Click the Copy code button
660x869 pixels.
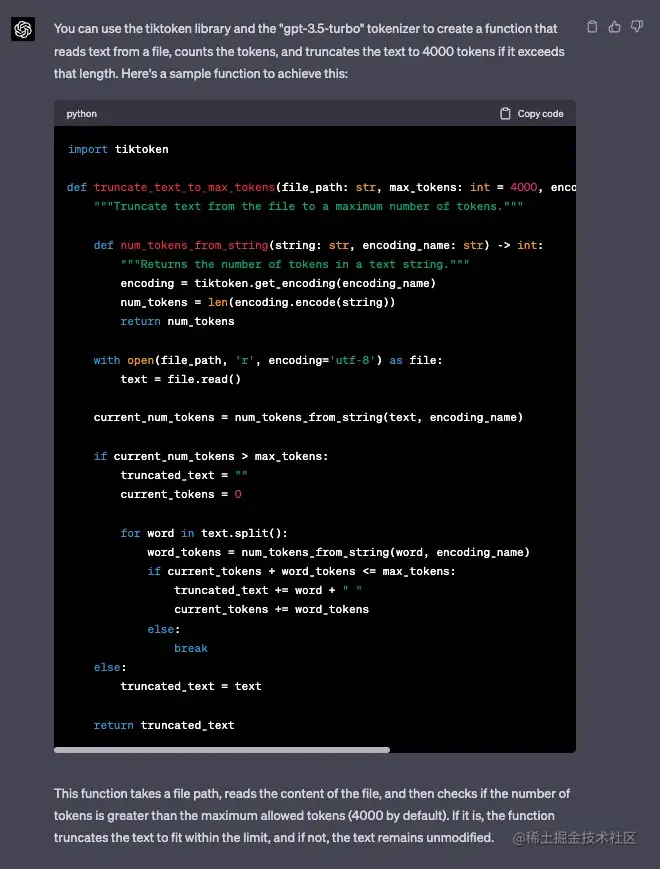click(531, 114)
